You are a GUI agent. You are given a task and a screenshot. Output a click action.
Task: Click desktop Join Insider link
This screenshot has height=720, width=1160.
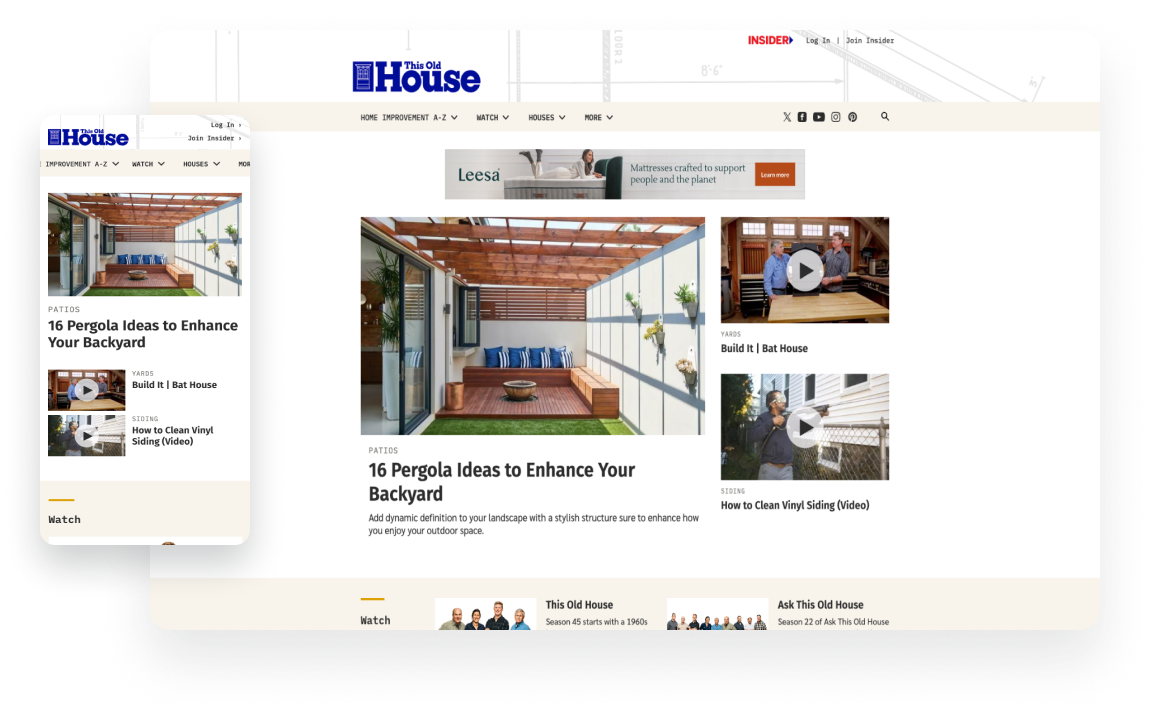pos(870,41)
